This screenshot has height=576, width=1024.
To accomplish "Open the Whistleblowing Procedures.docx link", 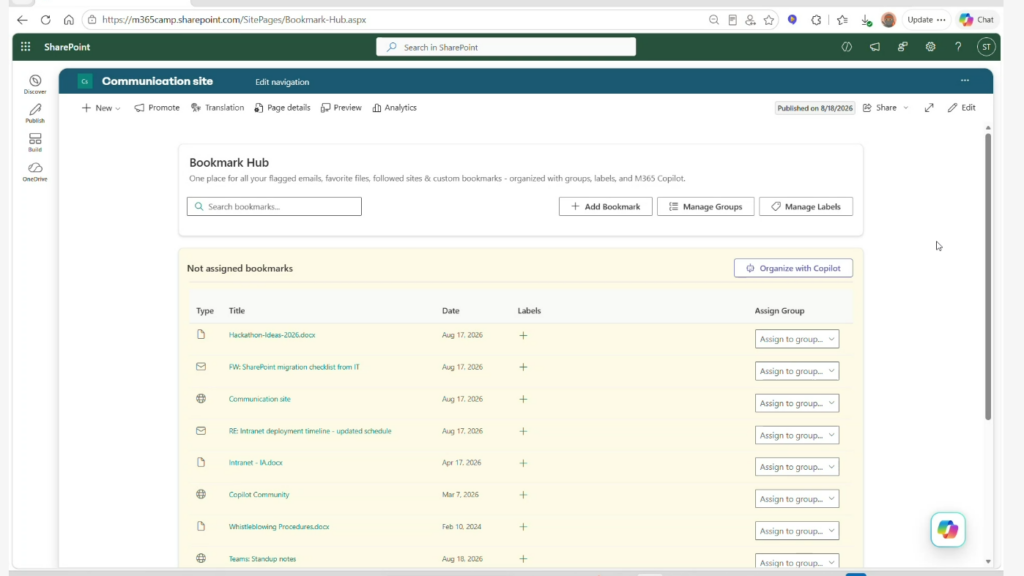I will [279, 527].
